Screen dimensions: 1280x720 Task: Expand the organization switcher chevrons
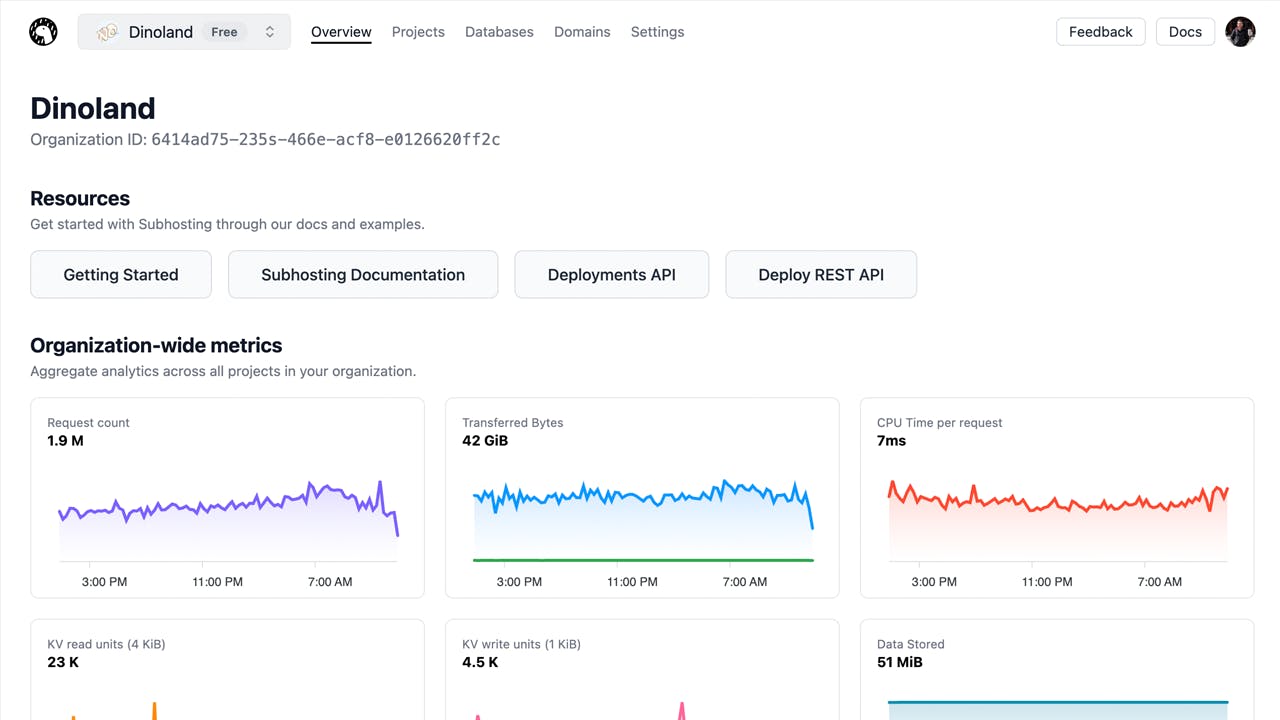pos(270,32)
